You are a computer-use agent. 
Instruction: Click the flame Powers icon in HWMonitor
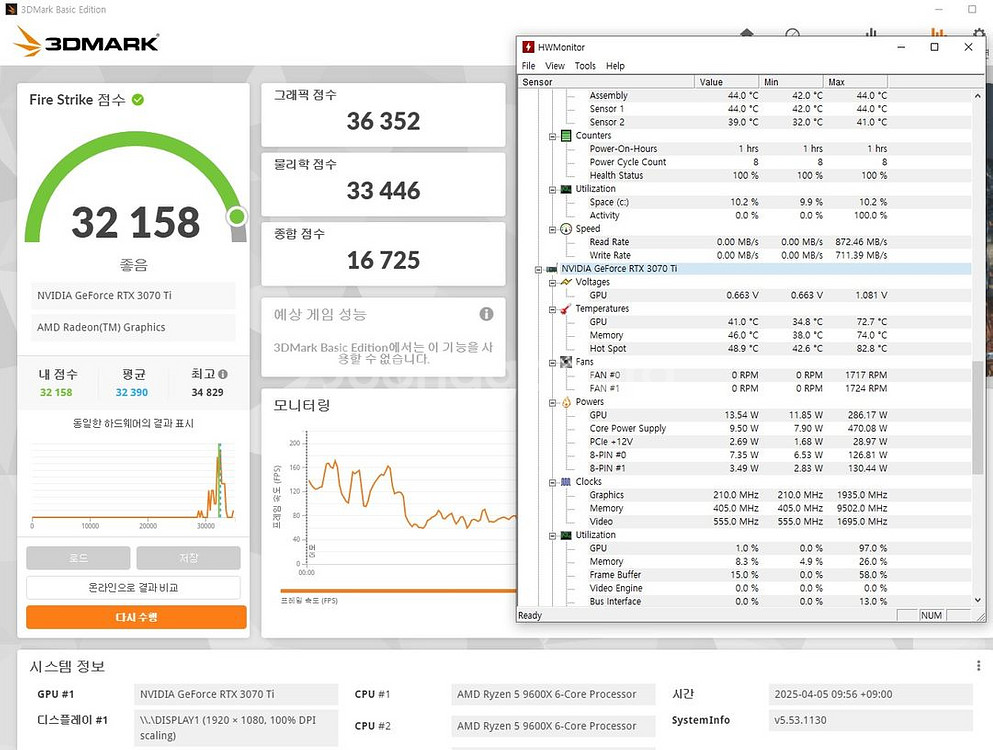pyautogui.click(x=566, y=402)
